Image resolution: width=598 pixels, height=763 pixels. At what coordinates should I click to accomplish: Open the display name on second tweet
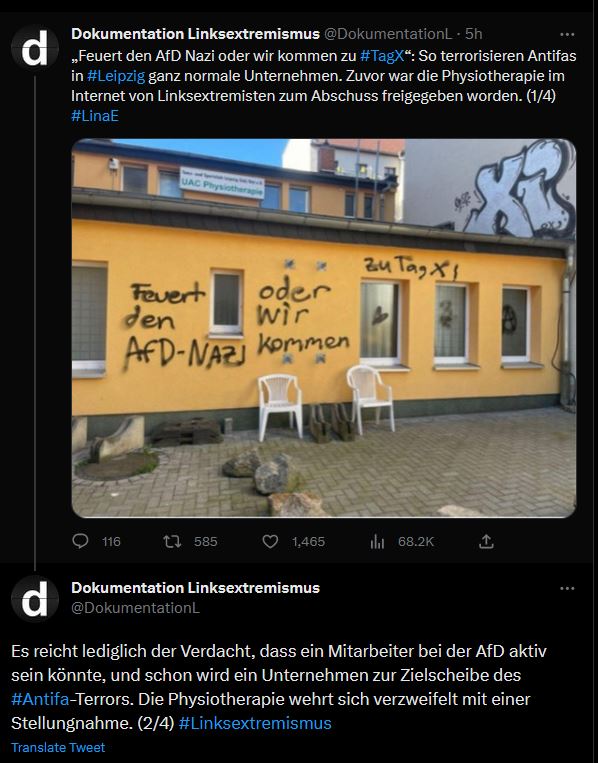(x=195, y=588)
